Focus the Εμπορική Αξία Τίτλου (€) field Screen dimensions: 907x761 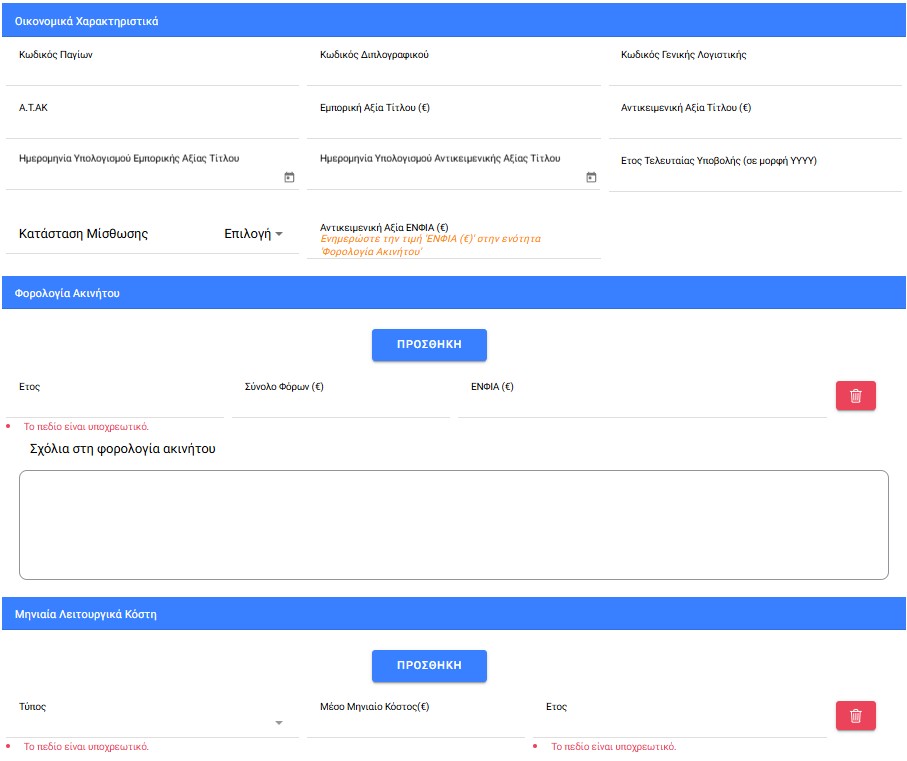(x=453, y=125)
